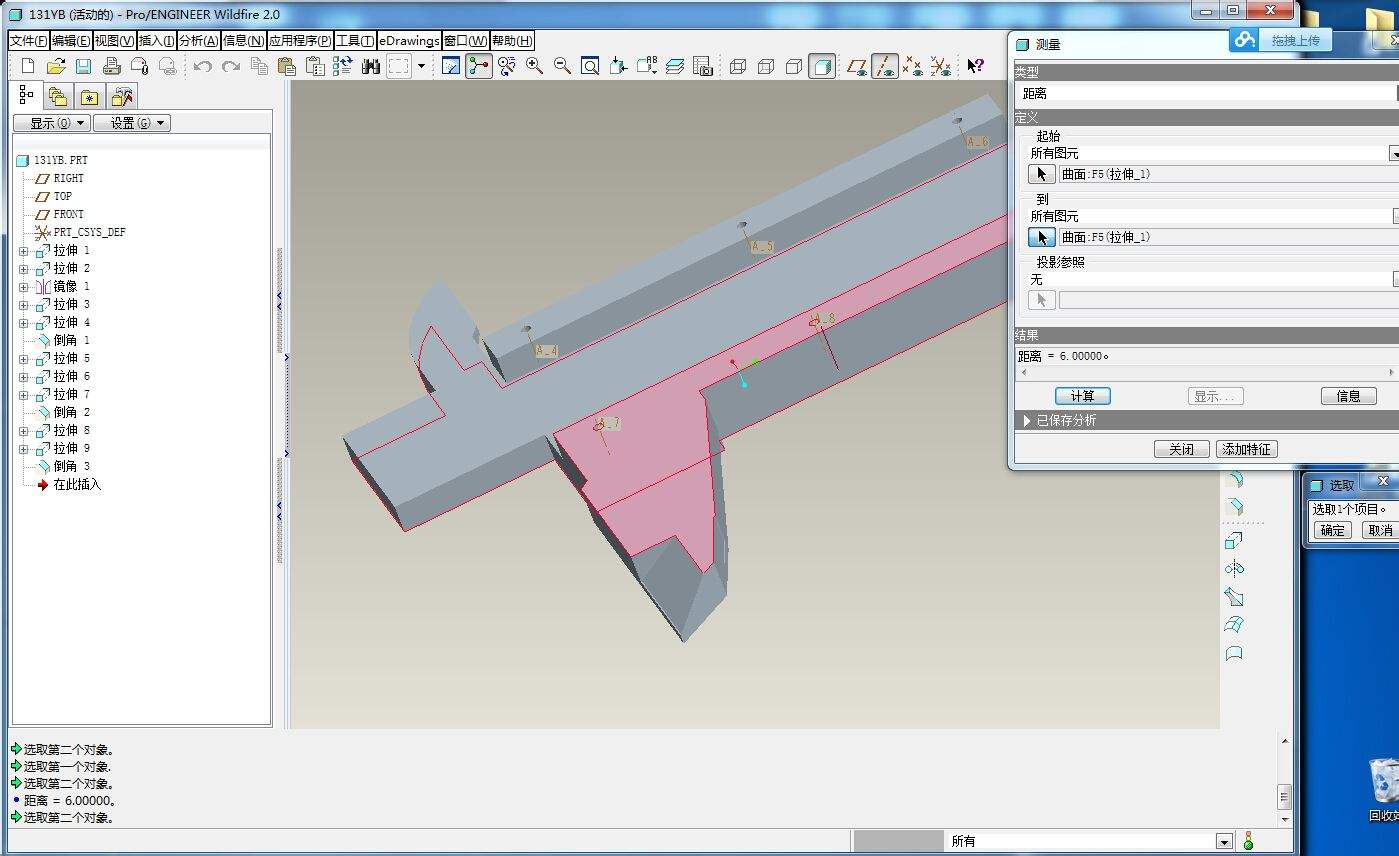Click the Undo arrow in toolbar

click(203, 66)
